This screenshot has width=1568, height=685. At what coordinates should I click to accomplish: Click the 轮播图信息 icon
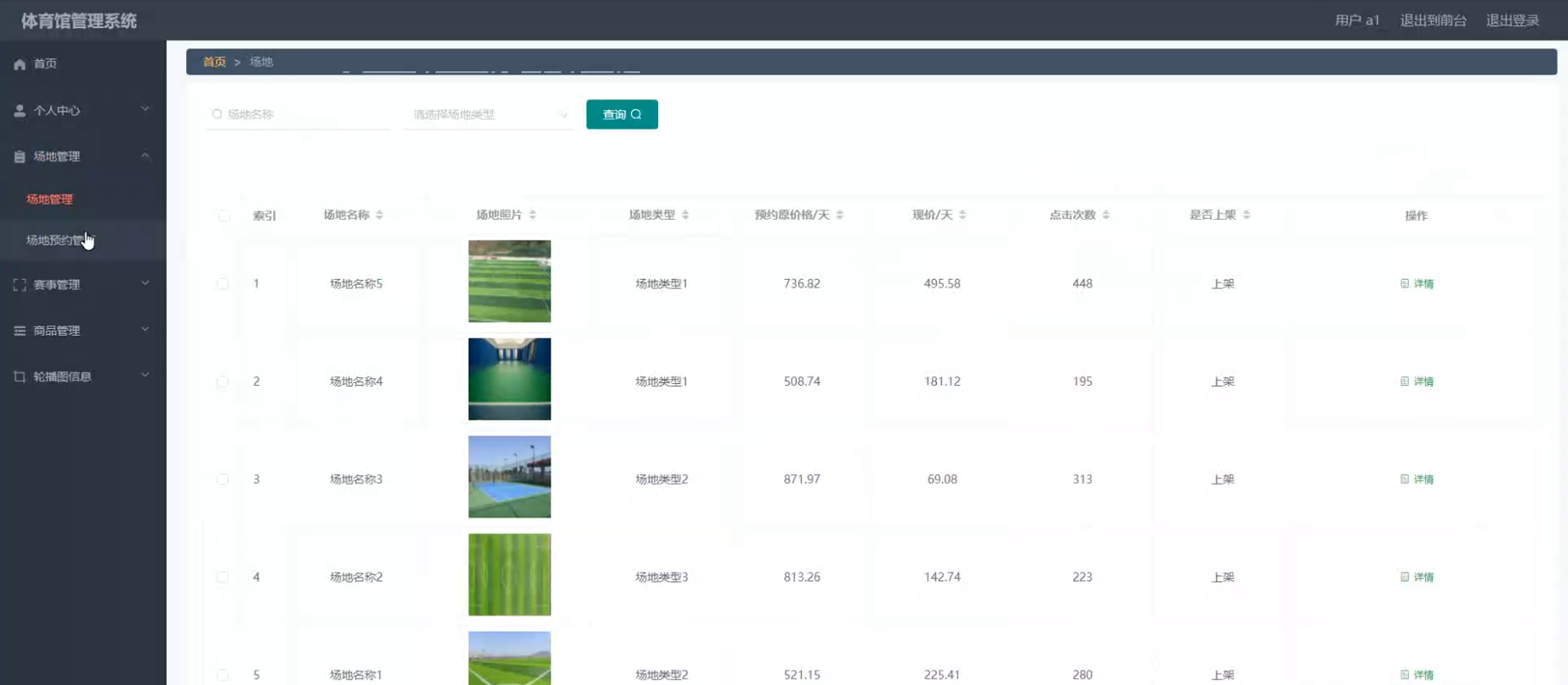(x=19, y=376)
